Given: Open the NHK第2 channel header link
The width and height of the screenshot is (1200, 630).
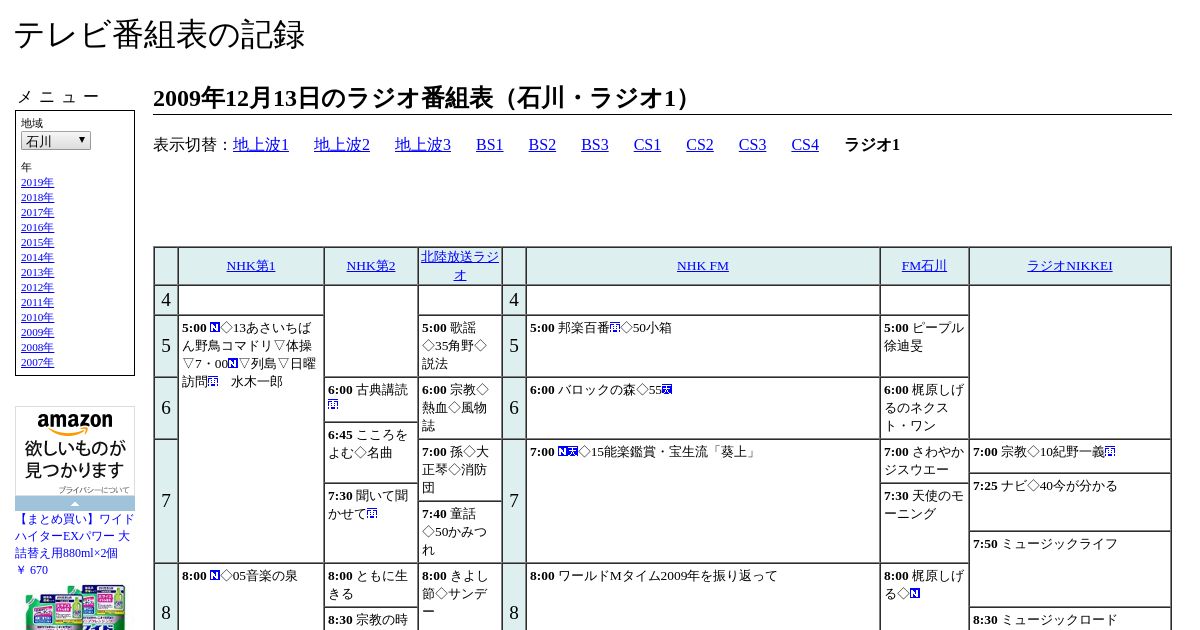Looking at the screenshot, I should click(371, 266).
